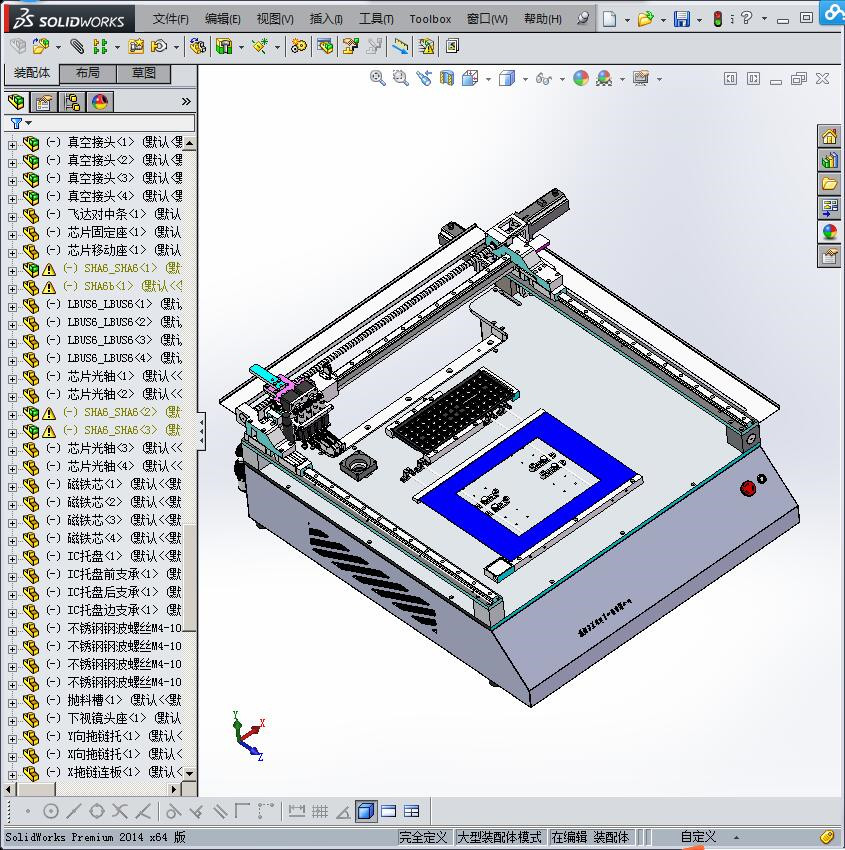Open the 窗口(W) menu
Viewport: 845px width, 850px height.
coord(487,19)
